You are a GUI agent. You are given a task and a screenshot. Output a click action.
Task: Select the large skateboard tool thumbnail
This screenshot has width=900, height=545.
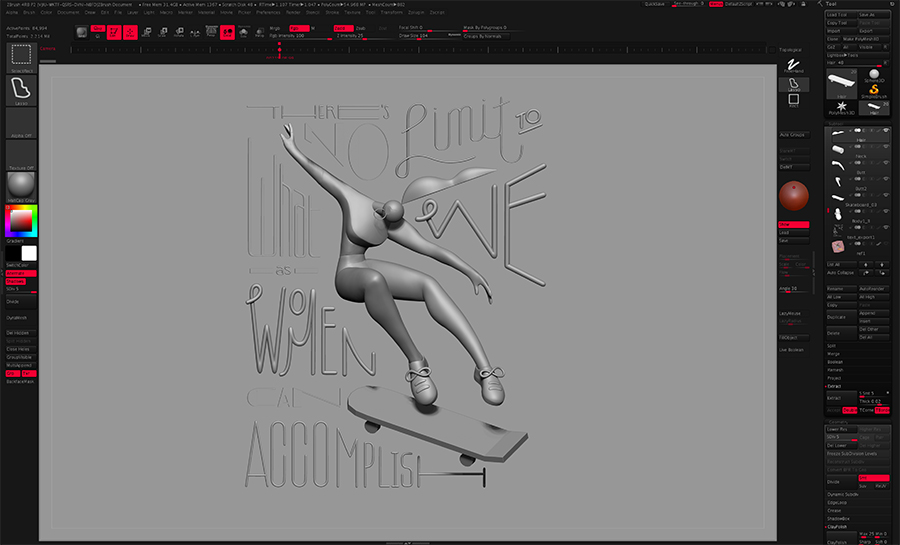click(841, 84)
